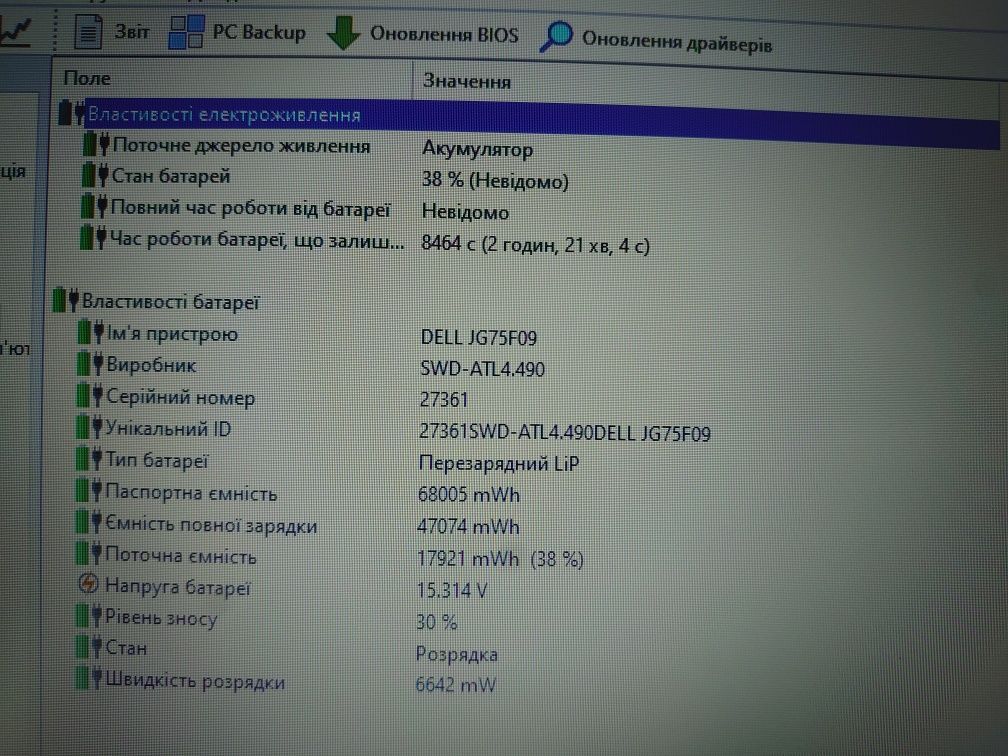Click the value 6642 mW
The image size is (1008, 756).
click(456, 685)
